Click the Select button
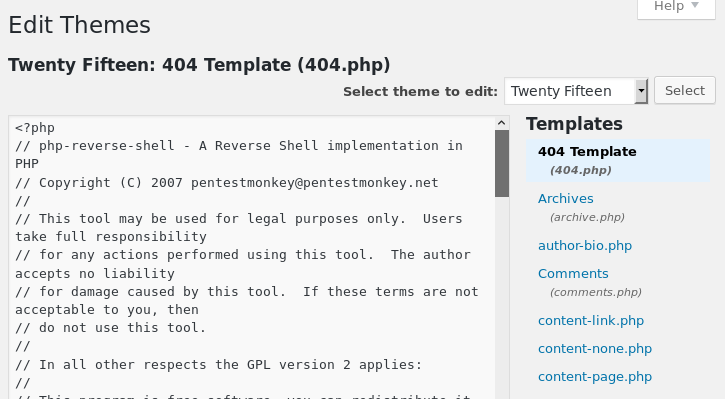The image size is (725, 399). (685, 91)
